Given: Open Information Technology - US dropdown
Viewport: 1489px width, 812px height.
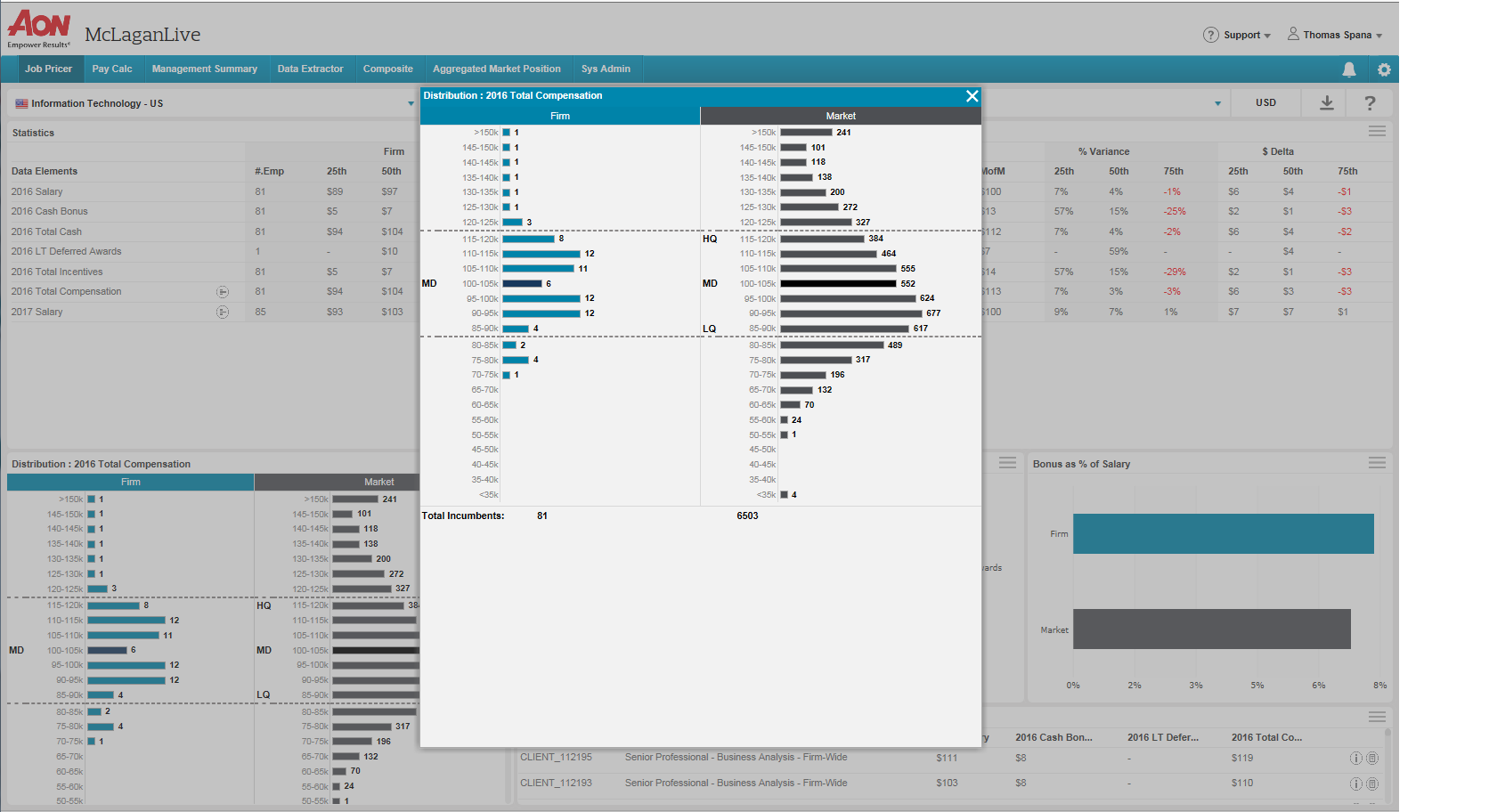Looking at the screenshot, I should tap(213, 103).
